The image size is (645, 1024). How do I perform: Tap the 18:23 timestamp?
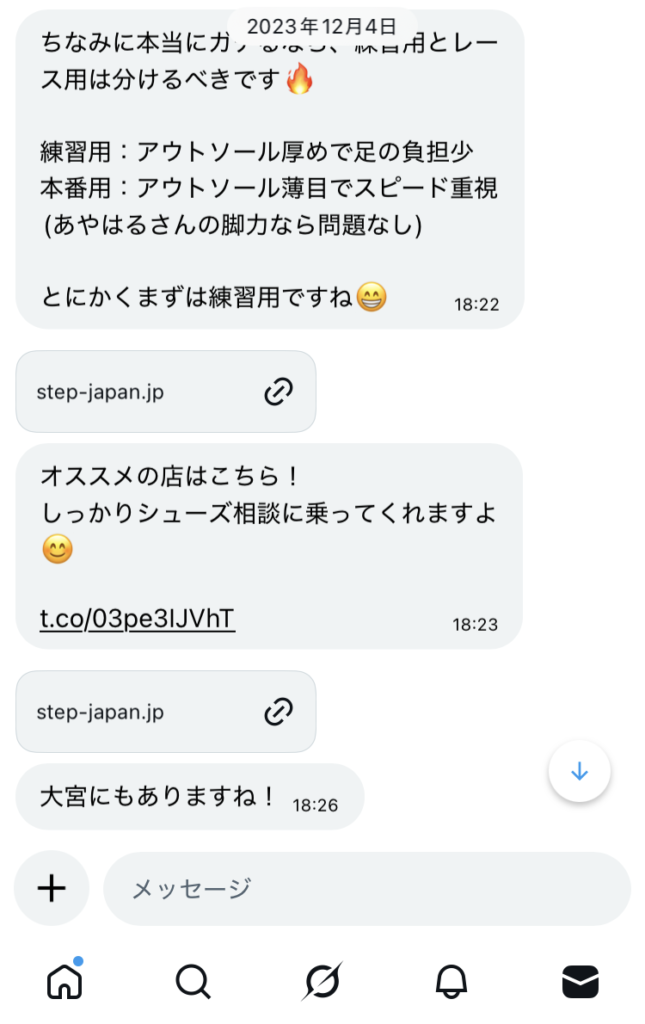coord(475,624)
